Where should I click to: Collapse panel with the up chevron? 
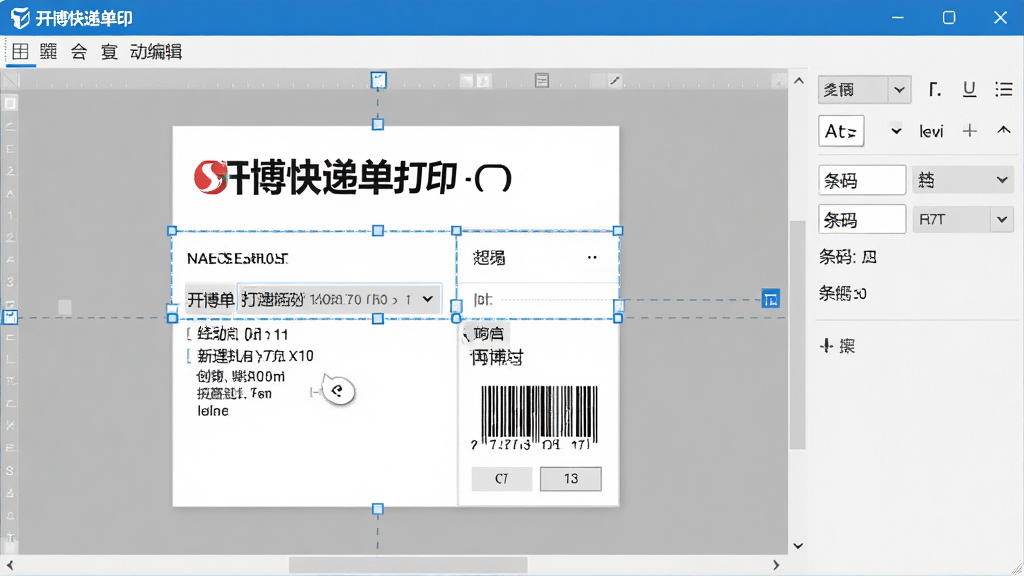point(1004,131)
